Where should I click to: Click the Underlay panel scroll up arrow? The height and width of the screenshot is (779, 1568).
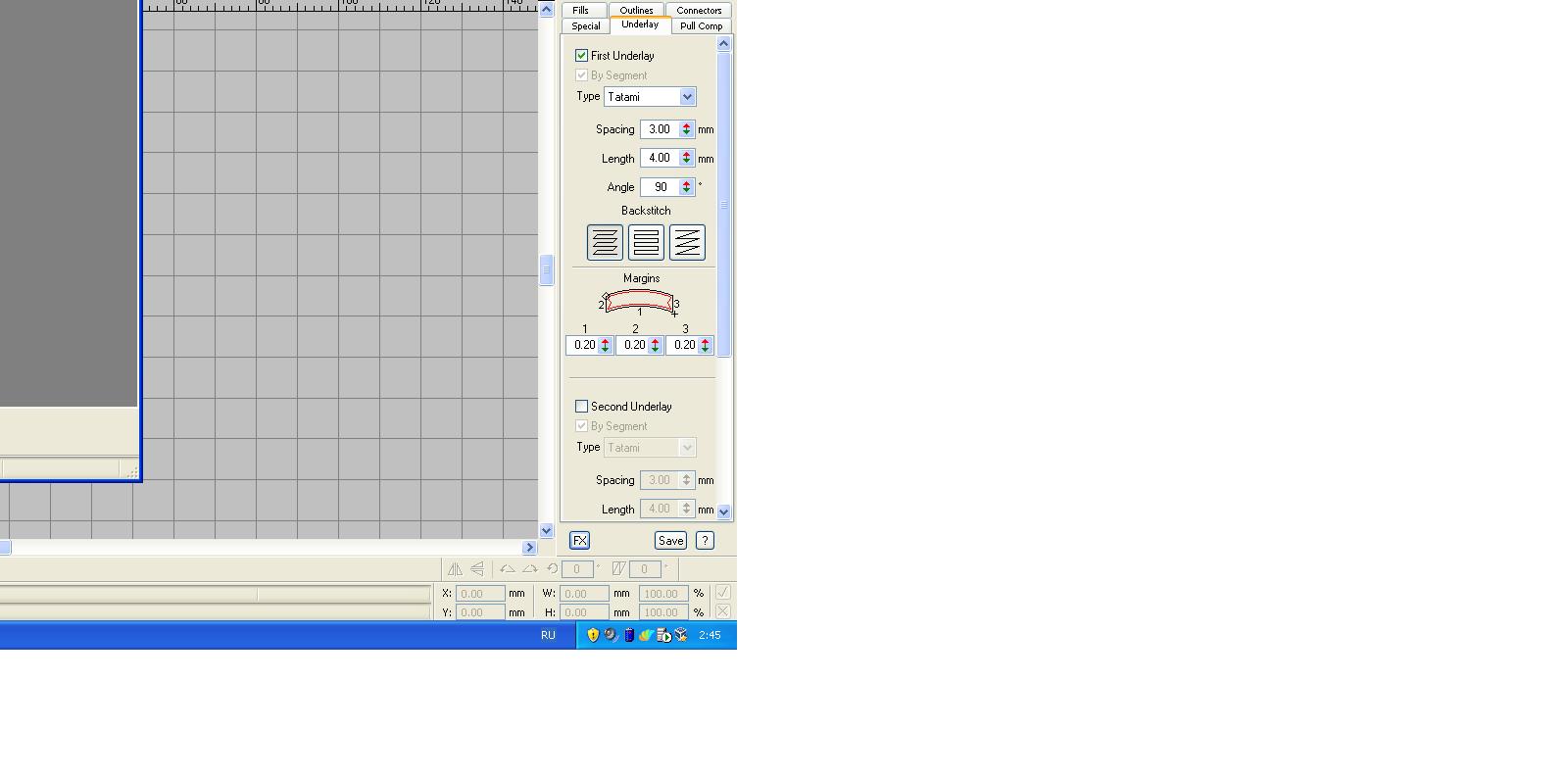tap(724, 43)
